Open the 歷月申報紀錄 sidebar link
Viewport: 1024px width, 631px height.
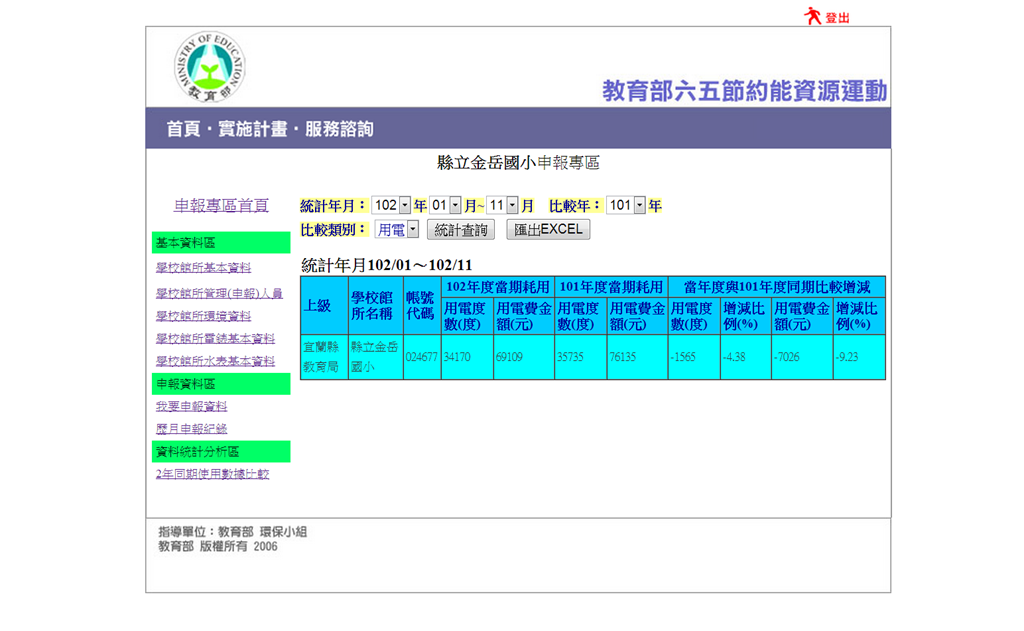coord(191,429)
